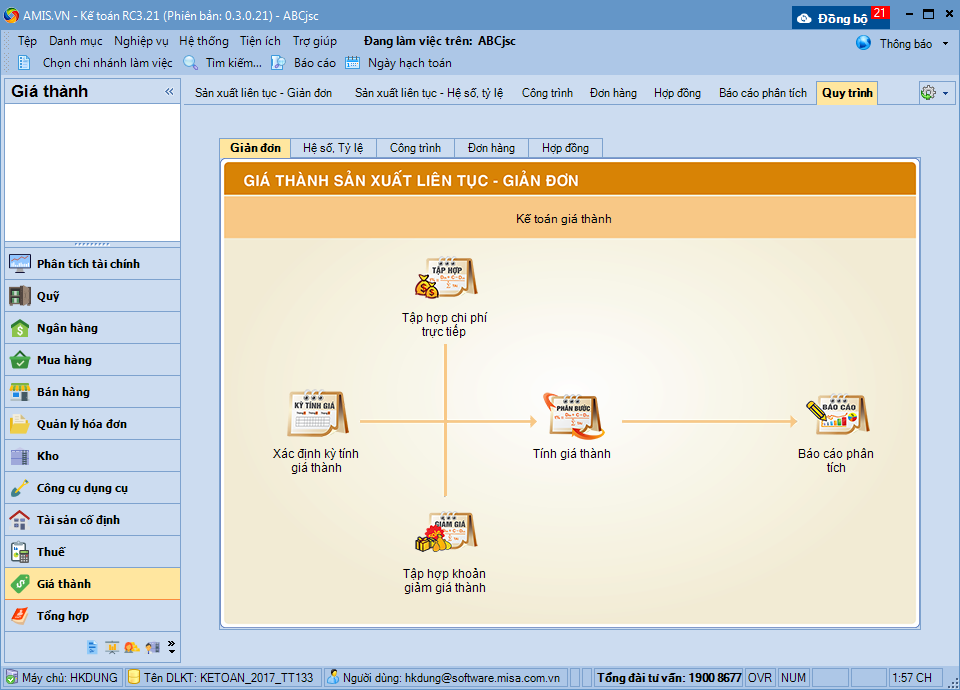Click the Tập hợp khoản giảm giá thành icon

pyautogui.click(x=445, y=535)
